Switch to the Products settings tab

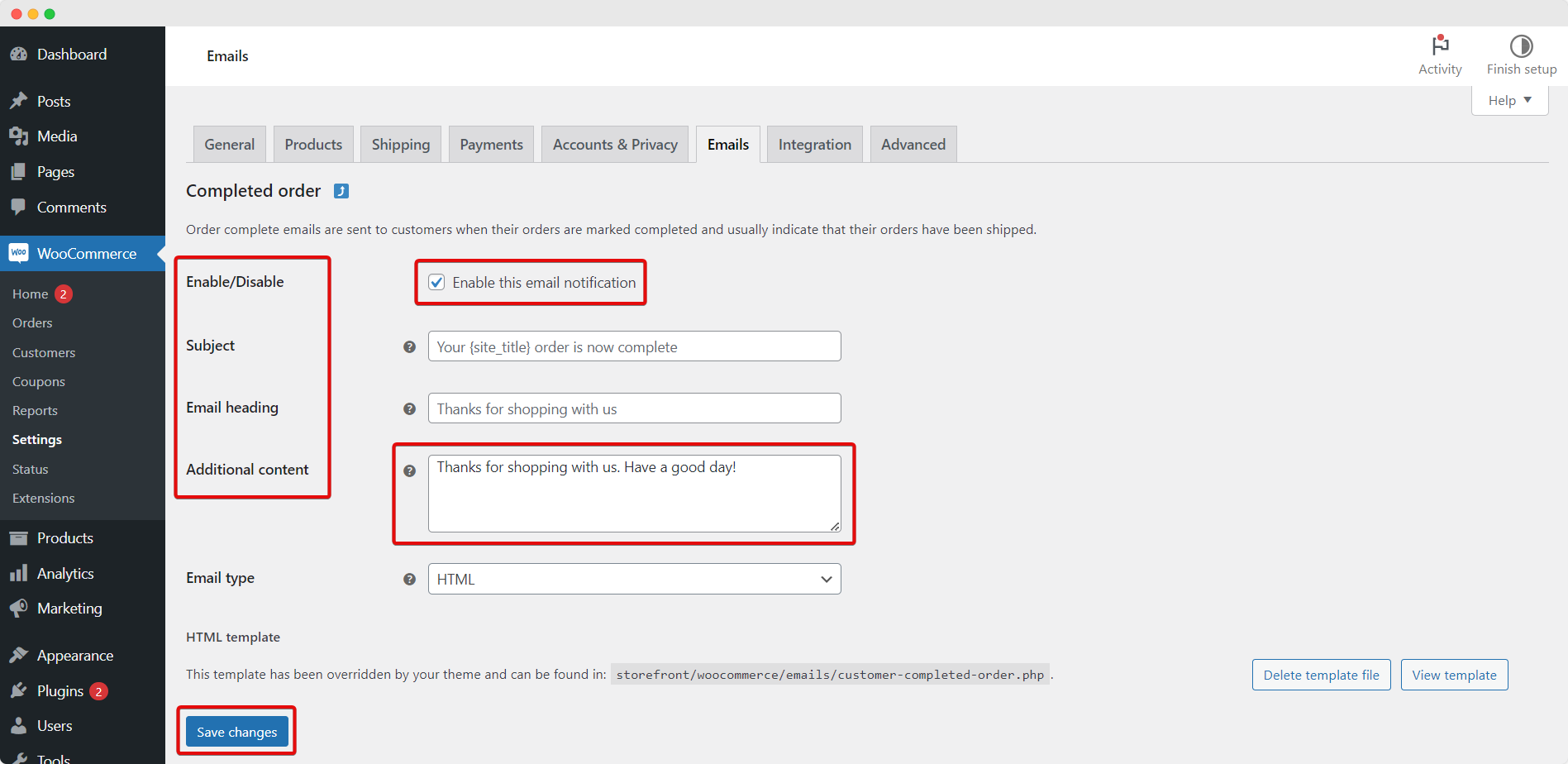pyautogui.click(x=313, y=144)
